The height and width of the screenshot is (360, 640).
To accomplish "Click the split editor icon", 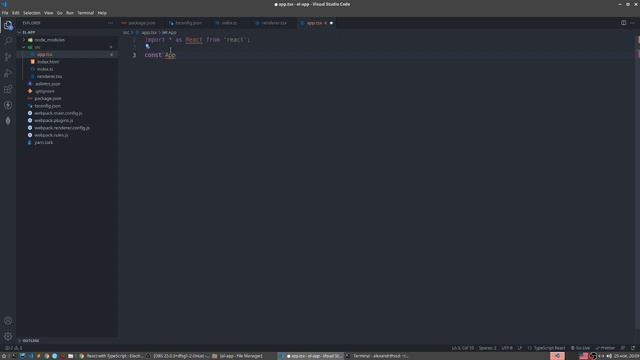I will pos(624,23).
